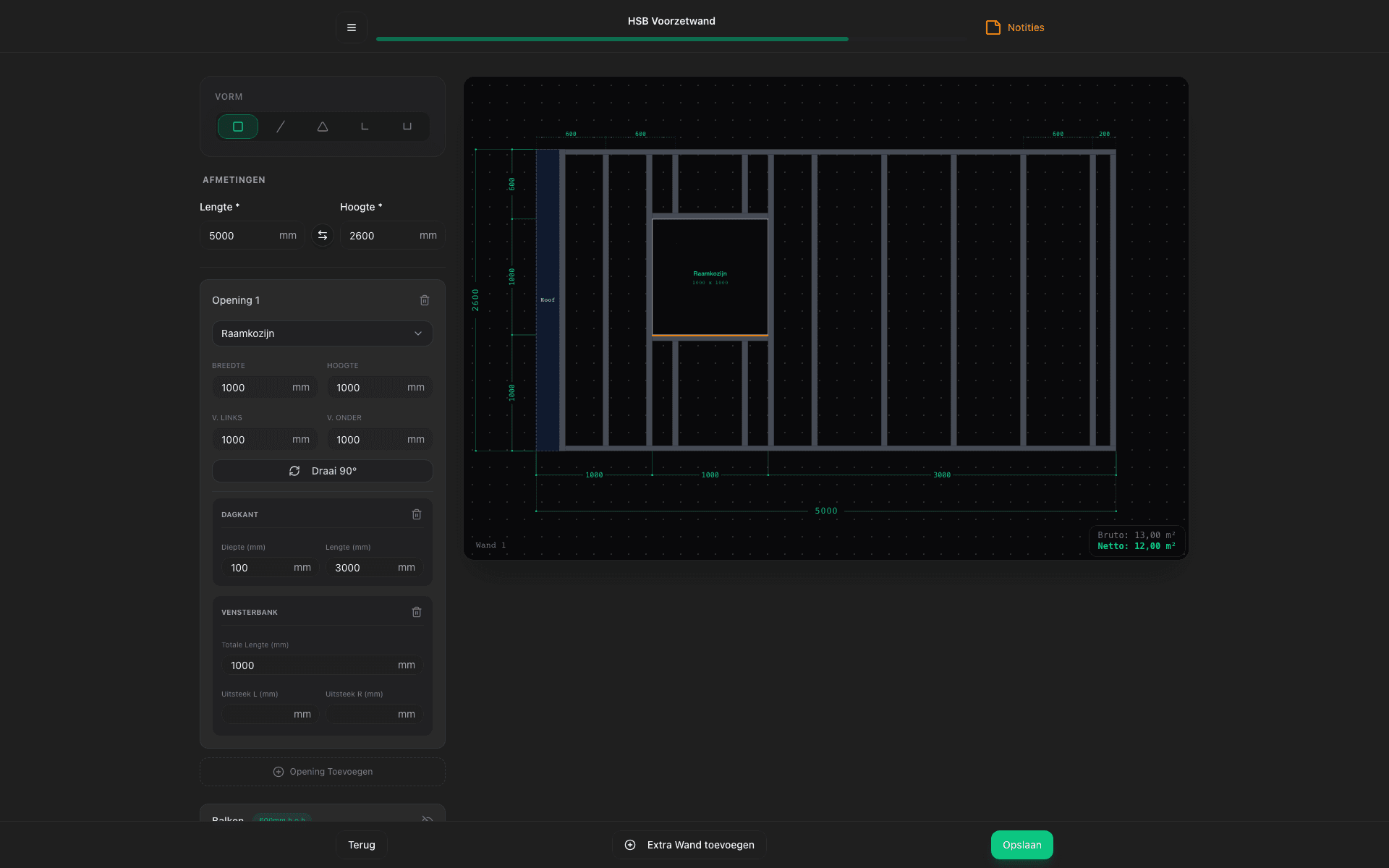
Task: Select the triangle wall shape
Action: tap(323, 127)
